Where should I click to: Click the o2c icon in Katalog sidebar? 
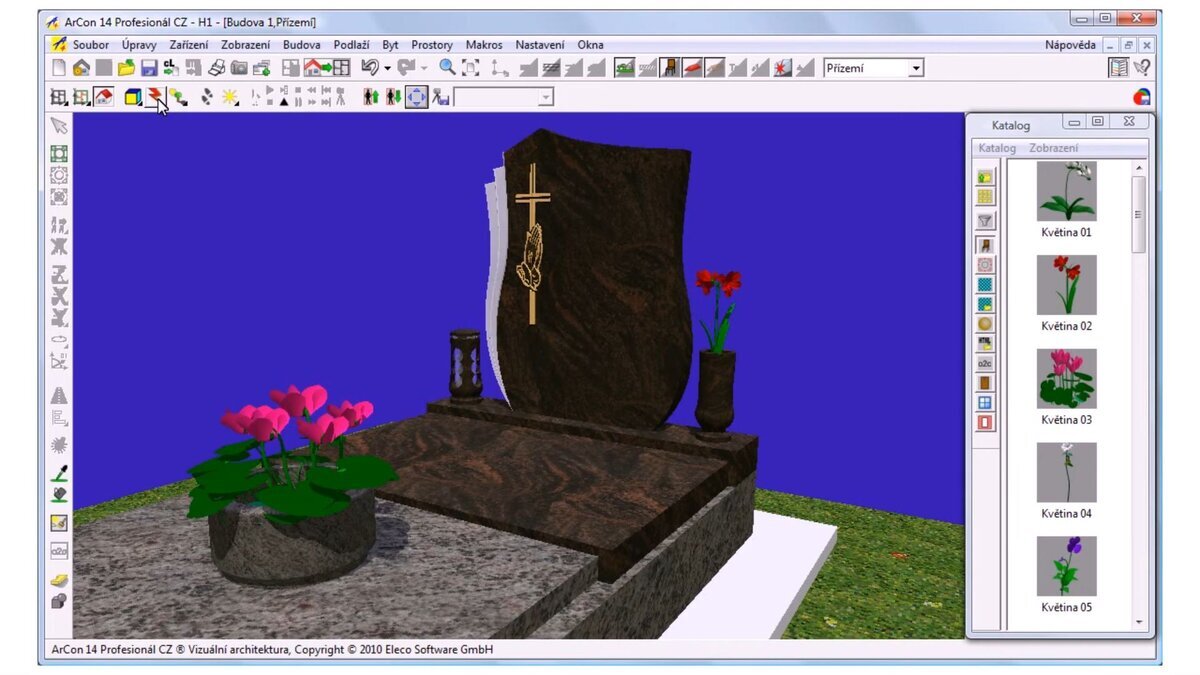tap(985, 363)
